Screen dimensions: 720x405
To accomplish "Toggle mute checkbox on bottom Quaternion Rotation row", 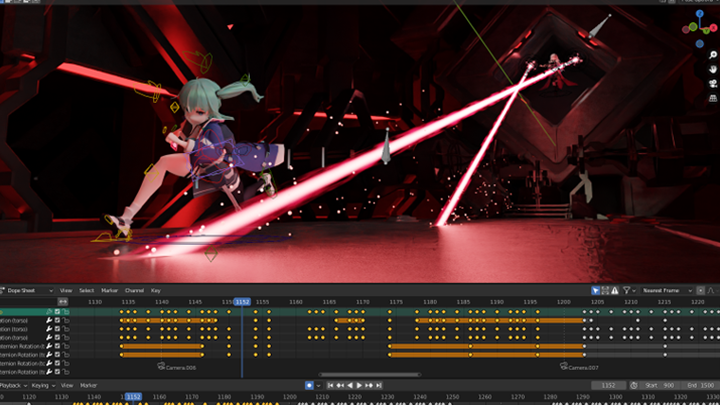I will (57, 372).
